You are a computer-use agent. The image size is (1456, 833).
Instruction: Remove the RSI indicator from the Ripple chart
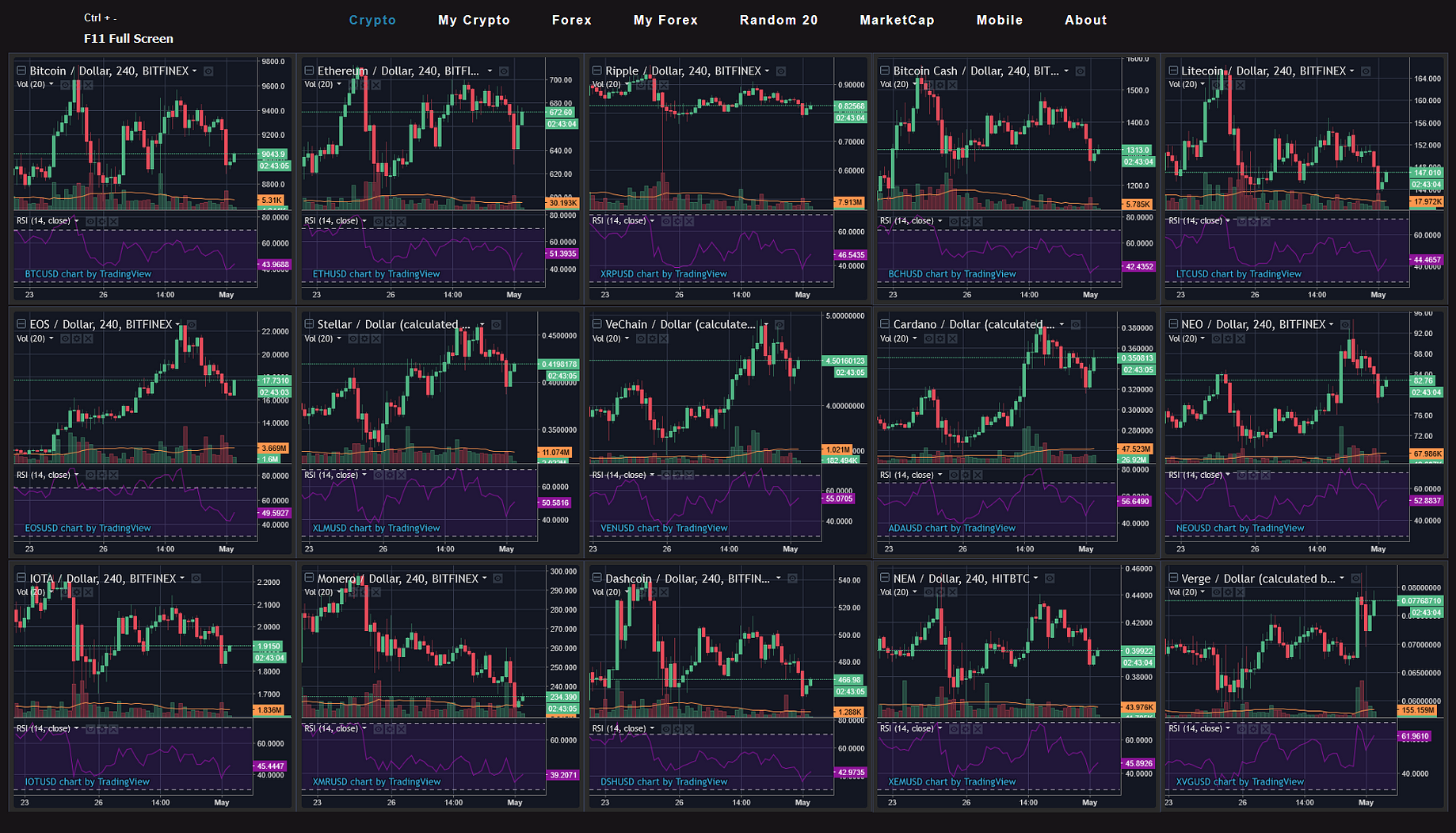coord(689,222)
